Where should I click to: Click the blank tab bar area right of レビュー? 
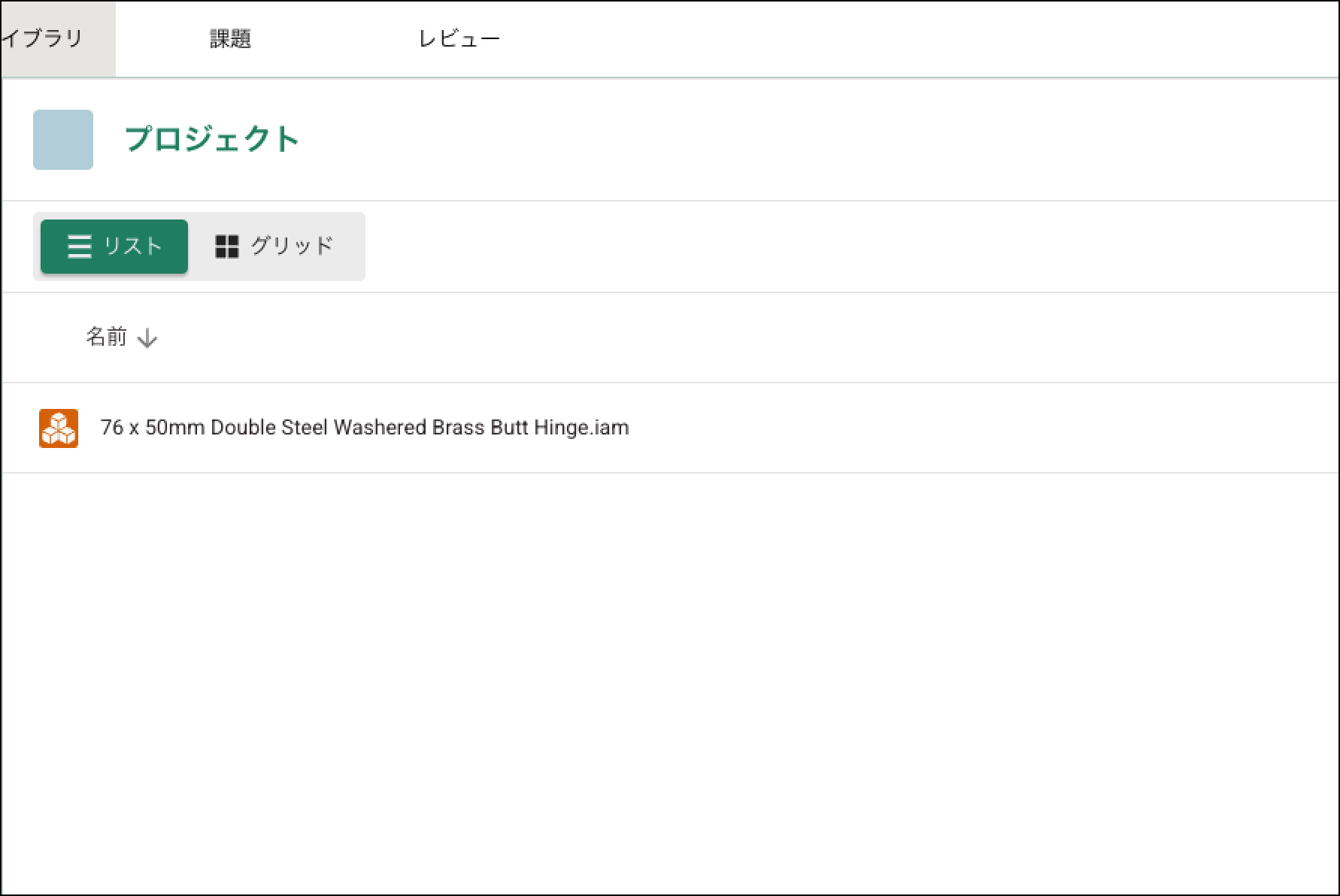coord(902,38)
